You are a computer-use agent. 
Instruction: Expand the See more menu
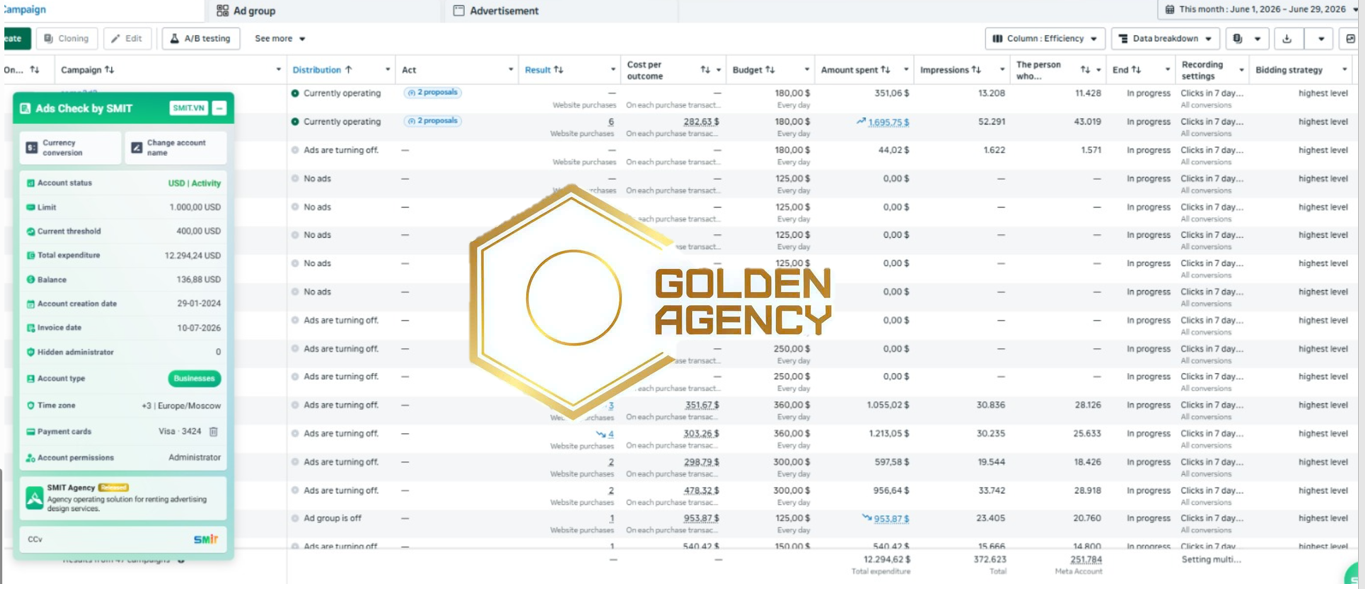[x=280, y=39]
